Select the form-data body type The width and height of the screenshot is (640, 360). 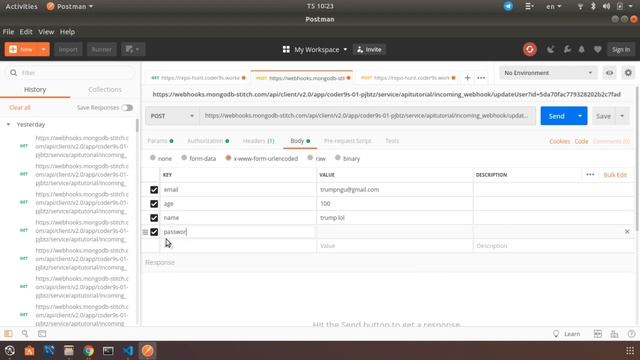coord(184,158)
